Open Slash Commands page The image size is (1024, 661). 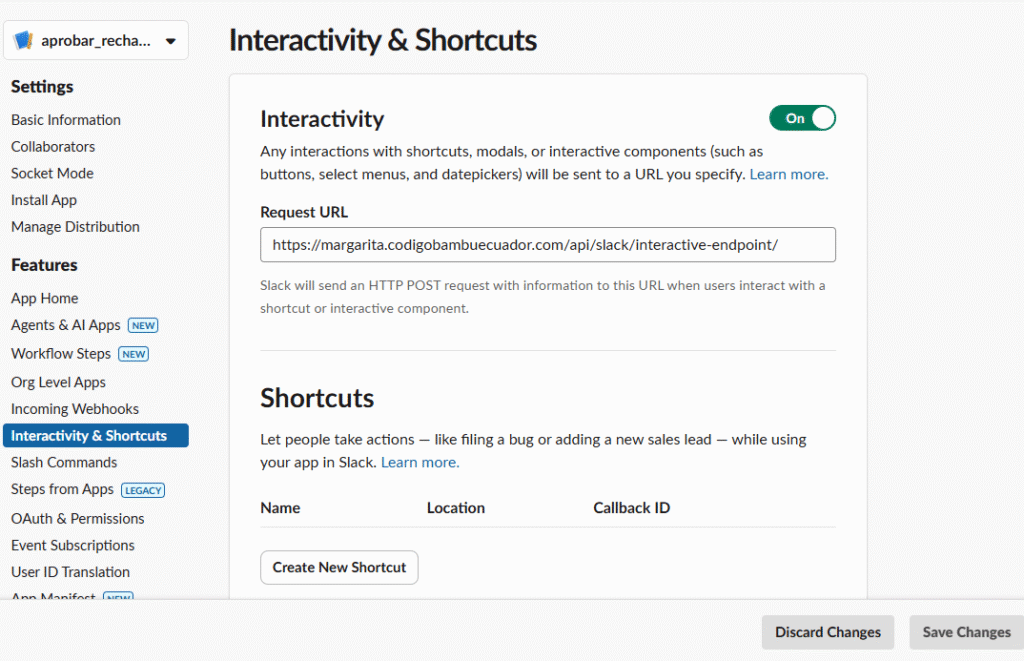pos(64,462)
